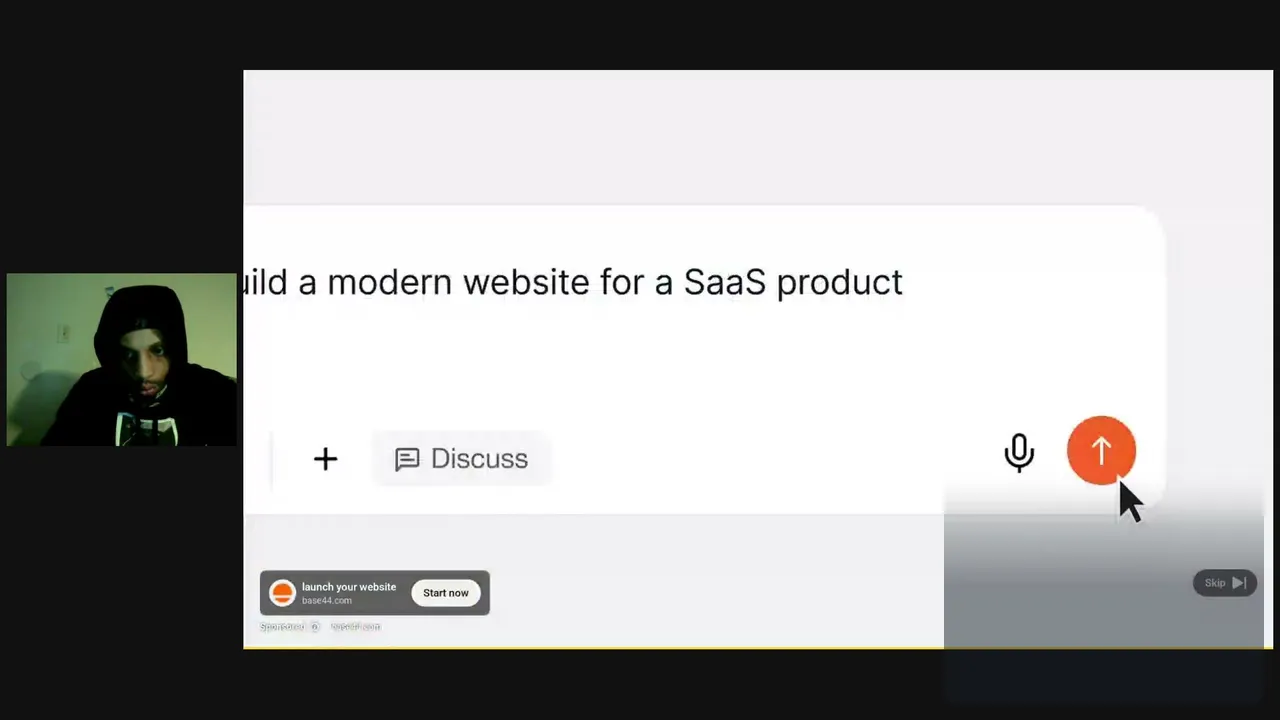Screen dimensions: 1280x720
Task: Select the webcam overlay of the hooded person
Action: pos(121,359)
